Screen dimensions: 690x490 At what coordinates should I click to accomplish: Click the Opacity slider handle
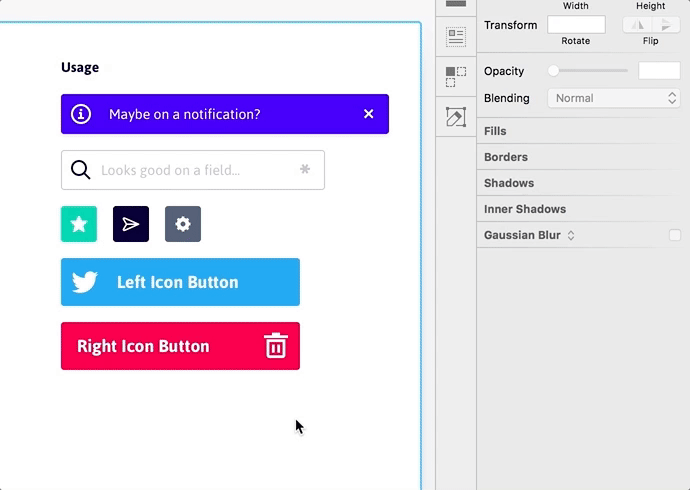(553, 71)
